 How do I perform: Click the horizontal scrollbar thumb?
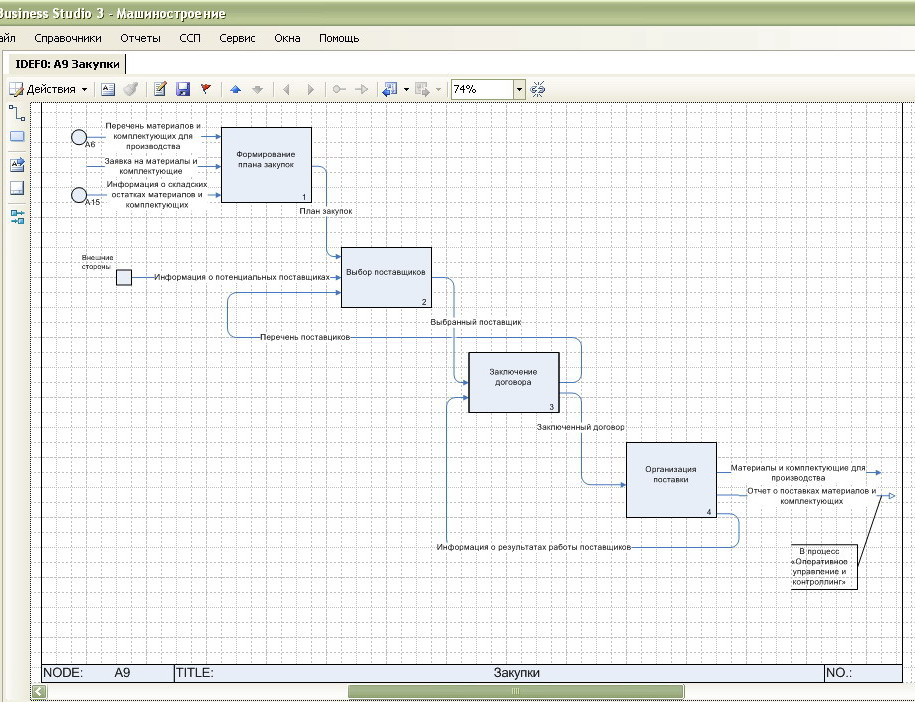[x=515, y=691]
